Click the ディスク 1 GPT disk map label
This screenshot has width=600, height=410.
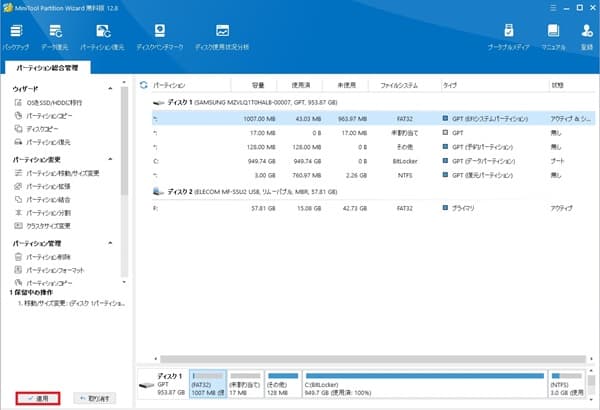tap(162, 384)
